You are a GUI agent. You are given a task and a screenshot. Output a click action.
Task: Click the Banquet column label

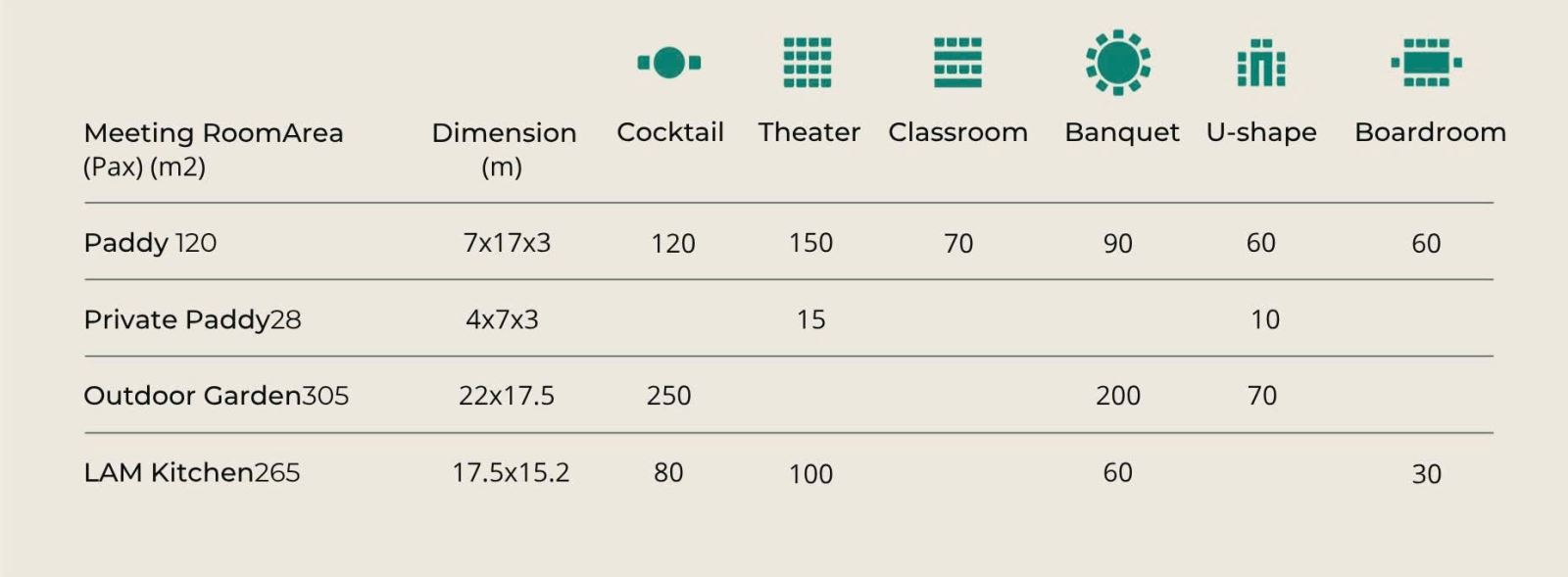coord(1121,132)
